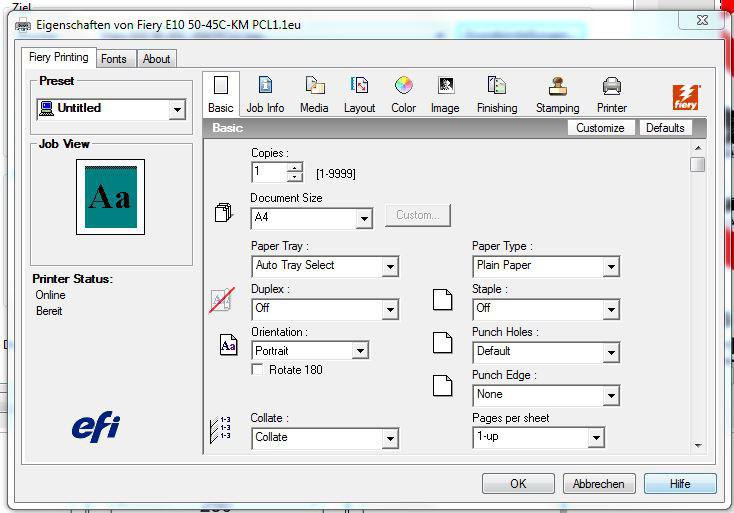
Task: Open the Layout settings icon
Action: coord(359,95)
